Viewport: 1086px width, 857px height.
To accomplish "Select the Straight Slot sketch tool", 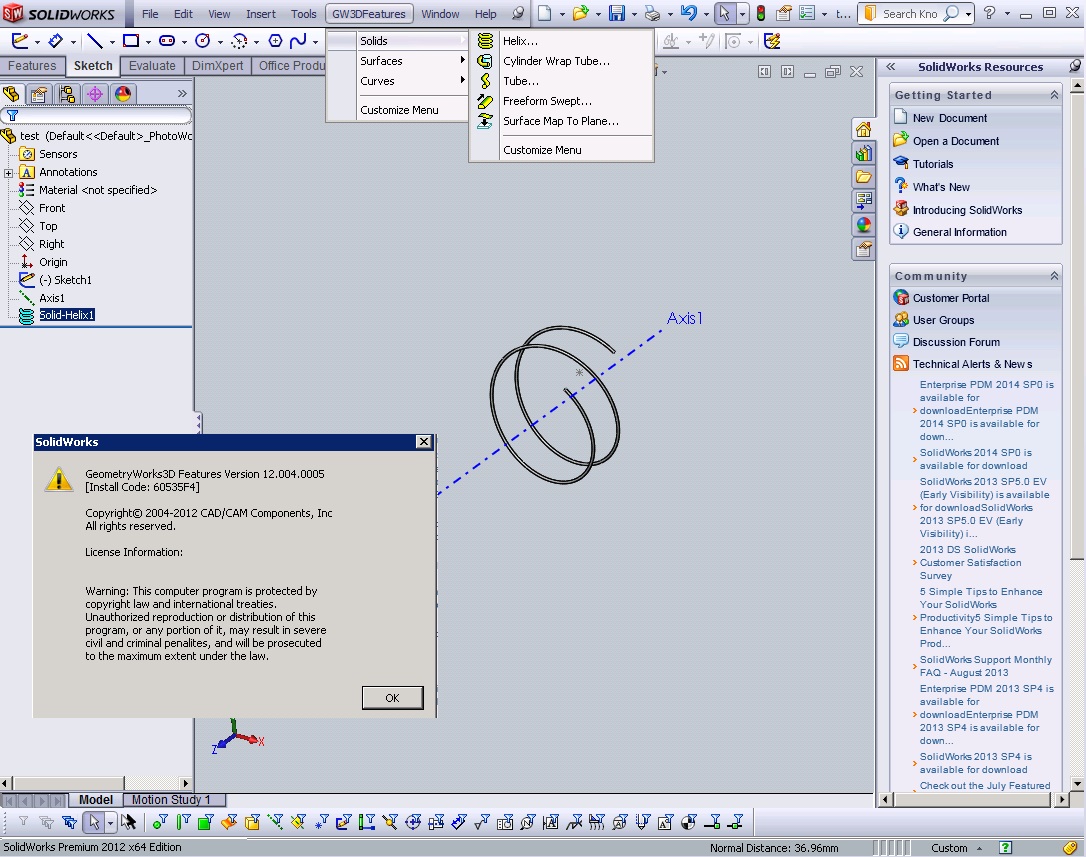I will 167,42.
